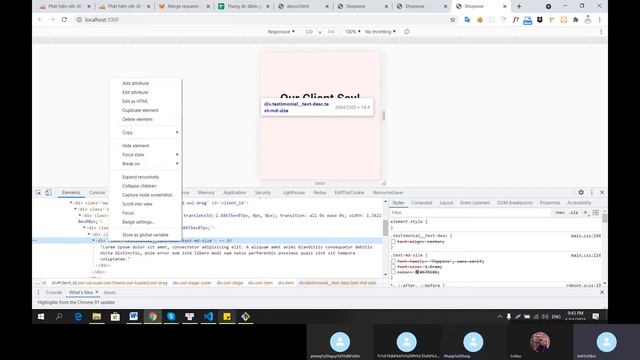This screenshot has width=640, height=360.
Task: Close the What's New drawer tab
Action: pyautogui.click(x=97, y=292)
